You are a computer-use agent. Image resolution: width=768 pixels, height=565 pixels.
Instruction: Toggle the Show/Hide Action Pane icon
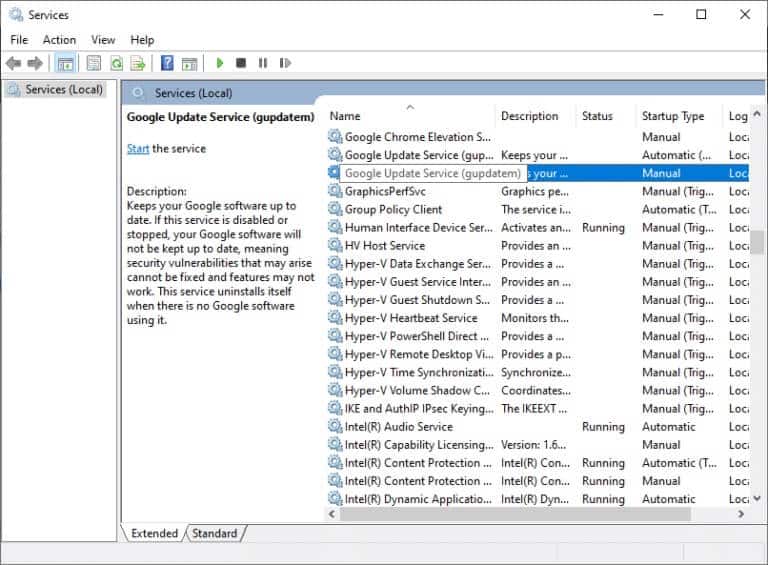tap(189, 63)
